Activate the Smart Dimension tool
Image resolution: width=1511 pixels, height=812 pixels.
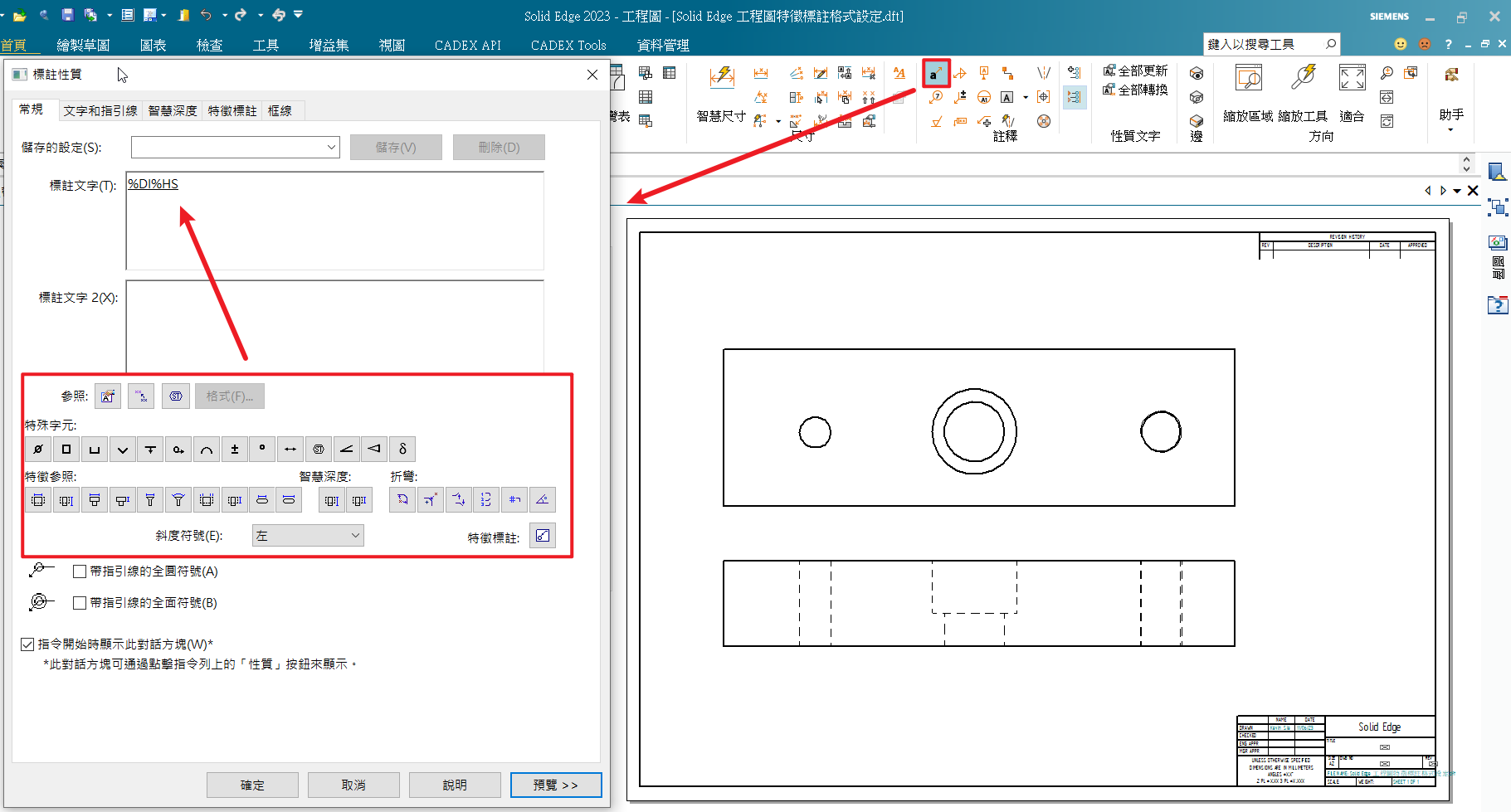(x=722, y=93)
